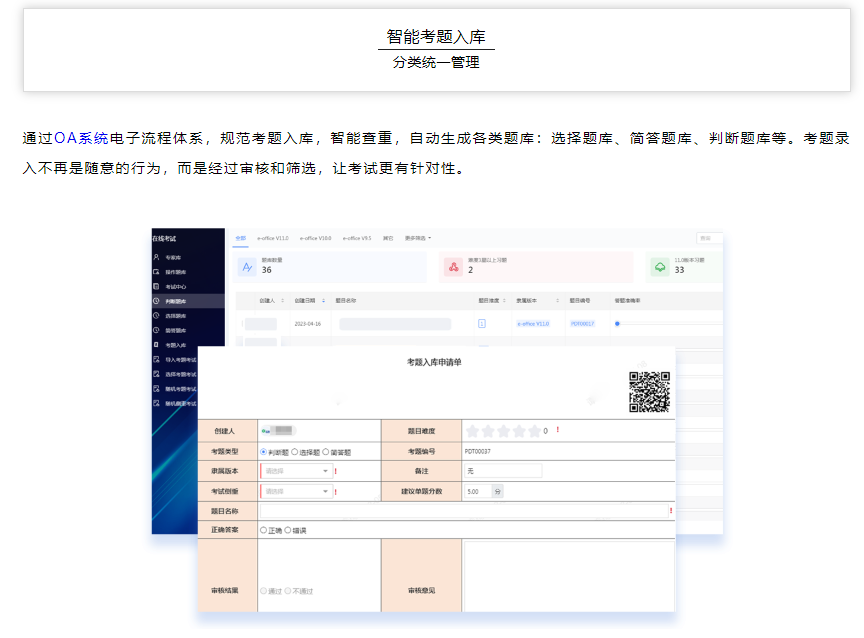This screenshot has width=864, height=638.
Task: Switch to the e-office V9.5 tab
Action: pyautogui.click(x=357, y=238)
